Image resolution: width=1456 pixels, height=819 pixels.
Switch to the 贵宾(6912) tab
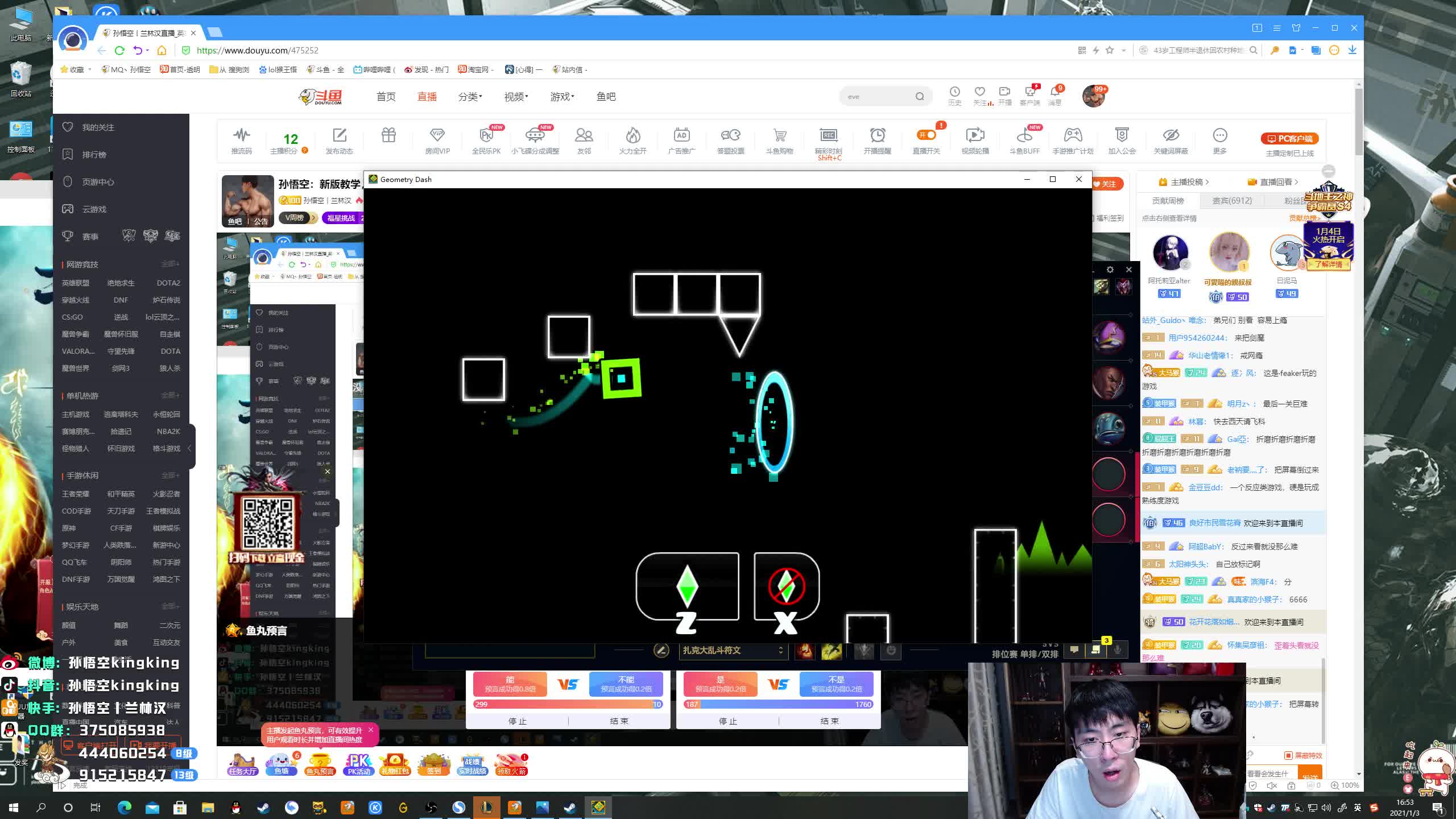(x=1232, y=201)
